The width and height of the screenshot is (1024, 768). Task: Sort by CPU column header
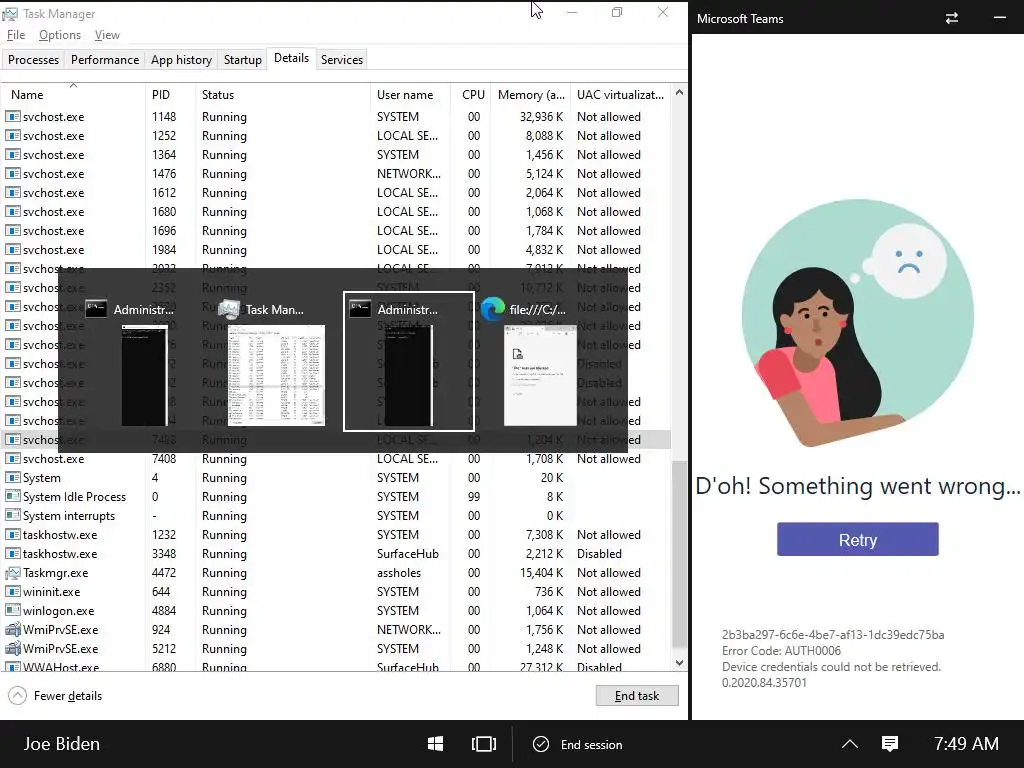point(472,95)
